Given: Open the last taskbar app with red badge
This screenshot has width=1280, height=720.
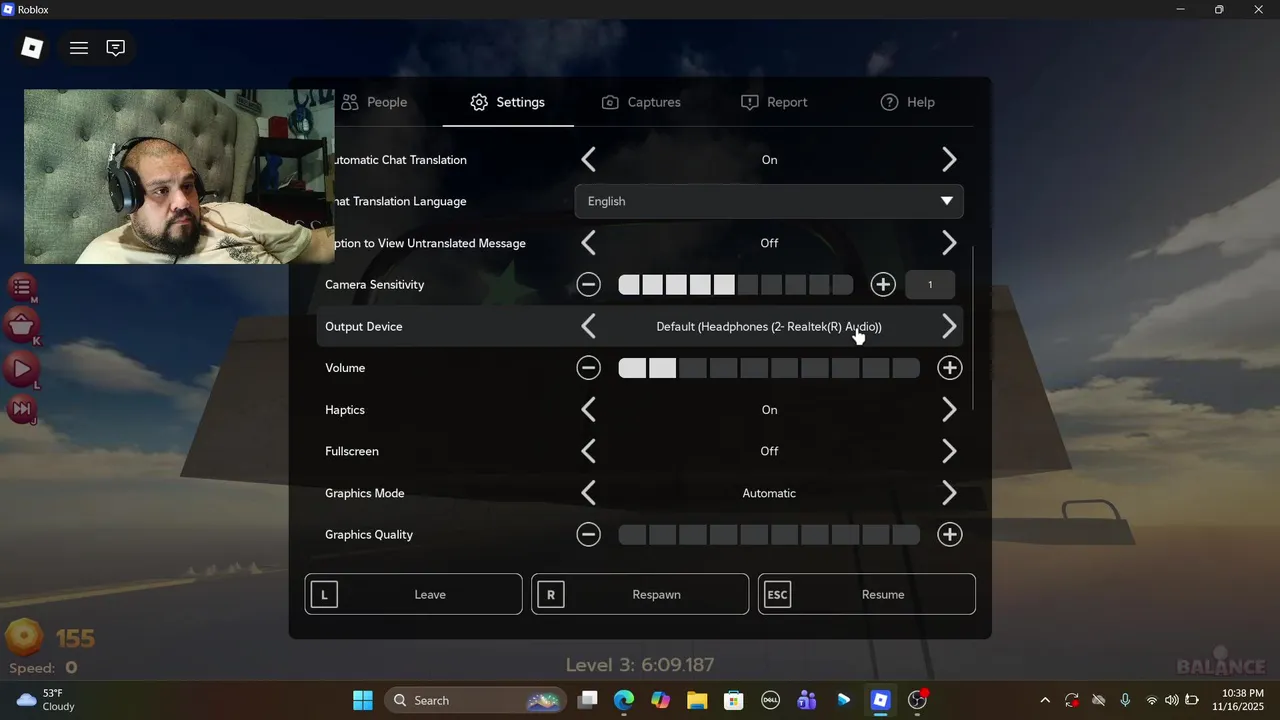Looking at the screenshot, I should [918, 700].
